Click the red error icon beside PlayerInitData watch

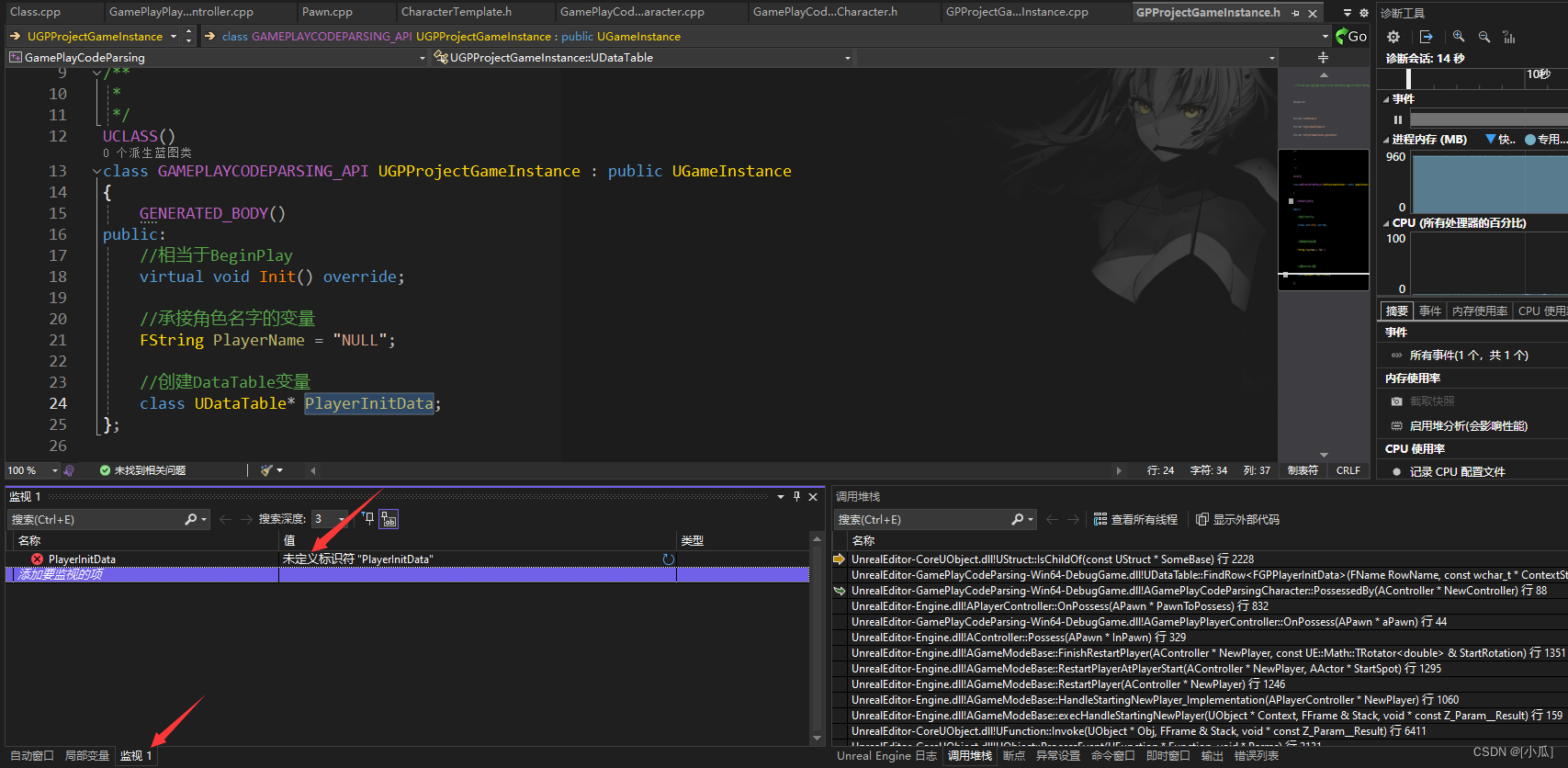(37, 559)
